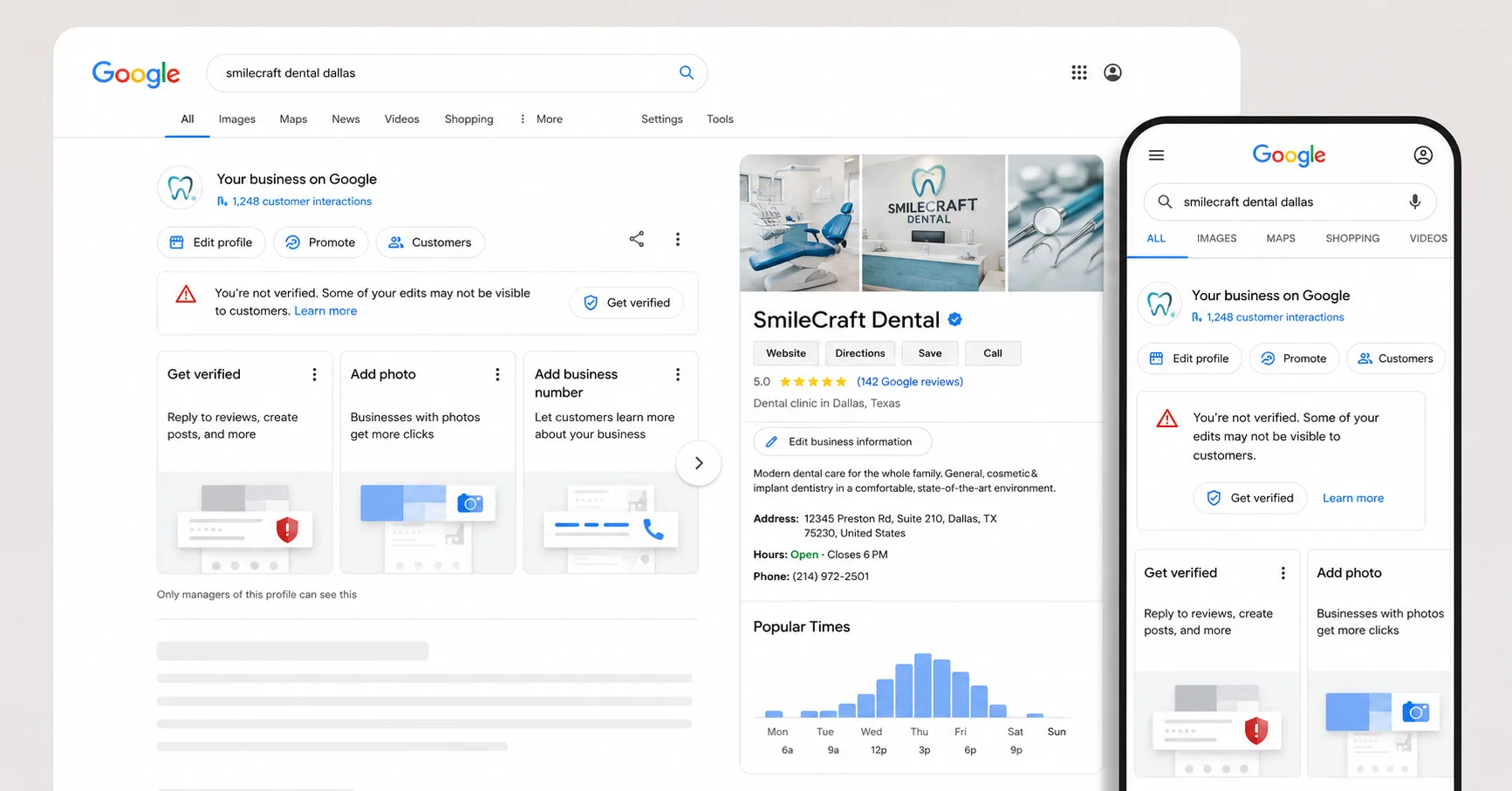Open Add photo card options menu on desktop
1512x791 pixels.
click(497, 374)
